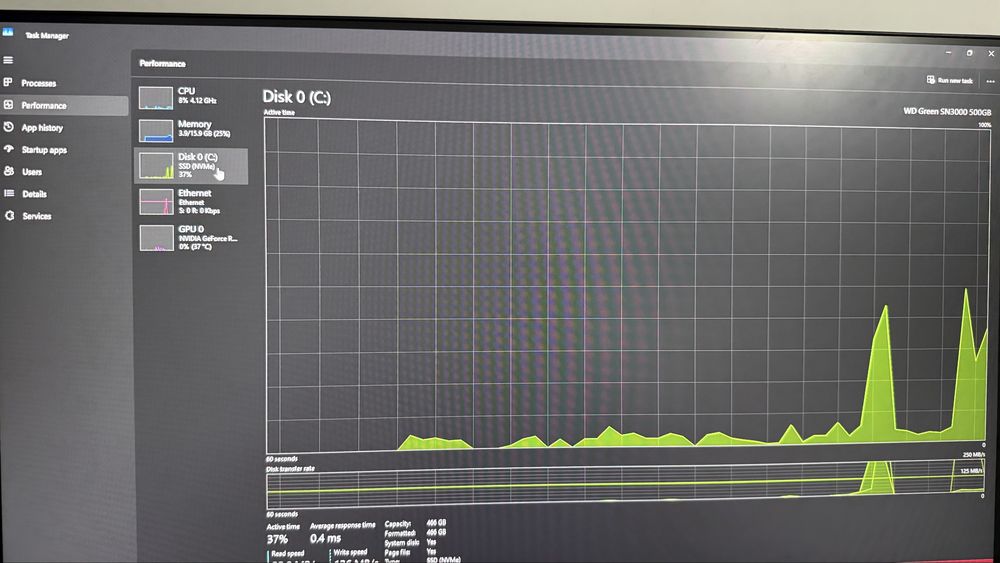Screen dimensions: 1000x563
Task: Click the System disk Yes value
Action: [431, 542]
